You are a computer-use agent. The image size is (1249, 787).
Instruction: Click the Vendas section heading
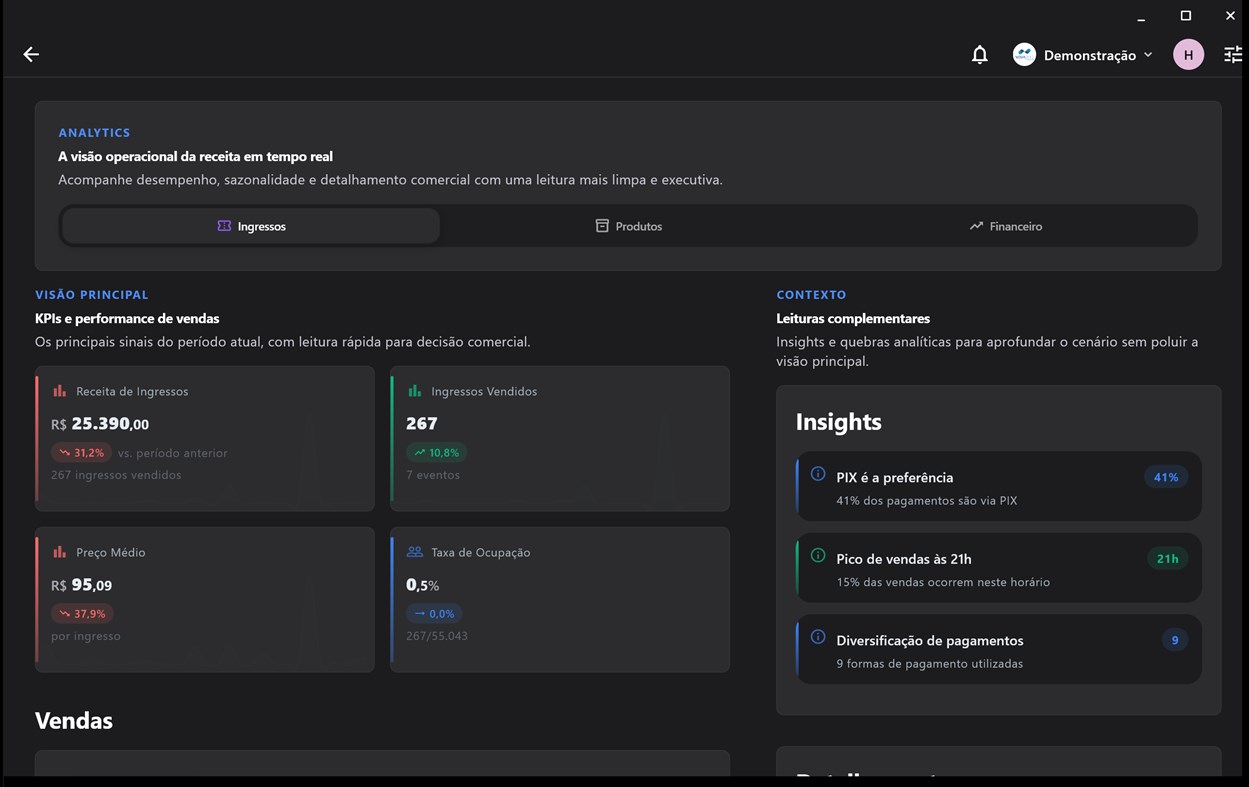pos(74,721)
